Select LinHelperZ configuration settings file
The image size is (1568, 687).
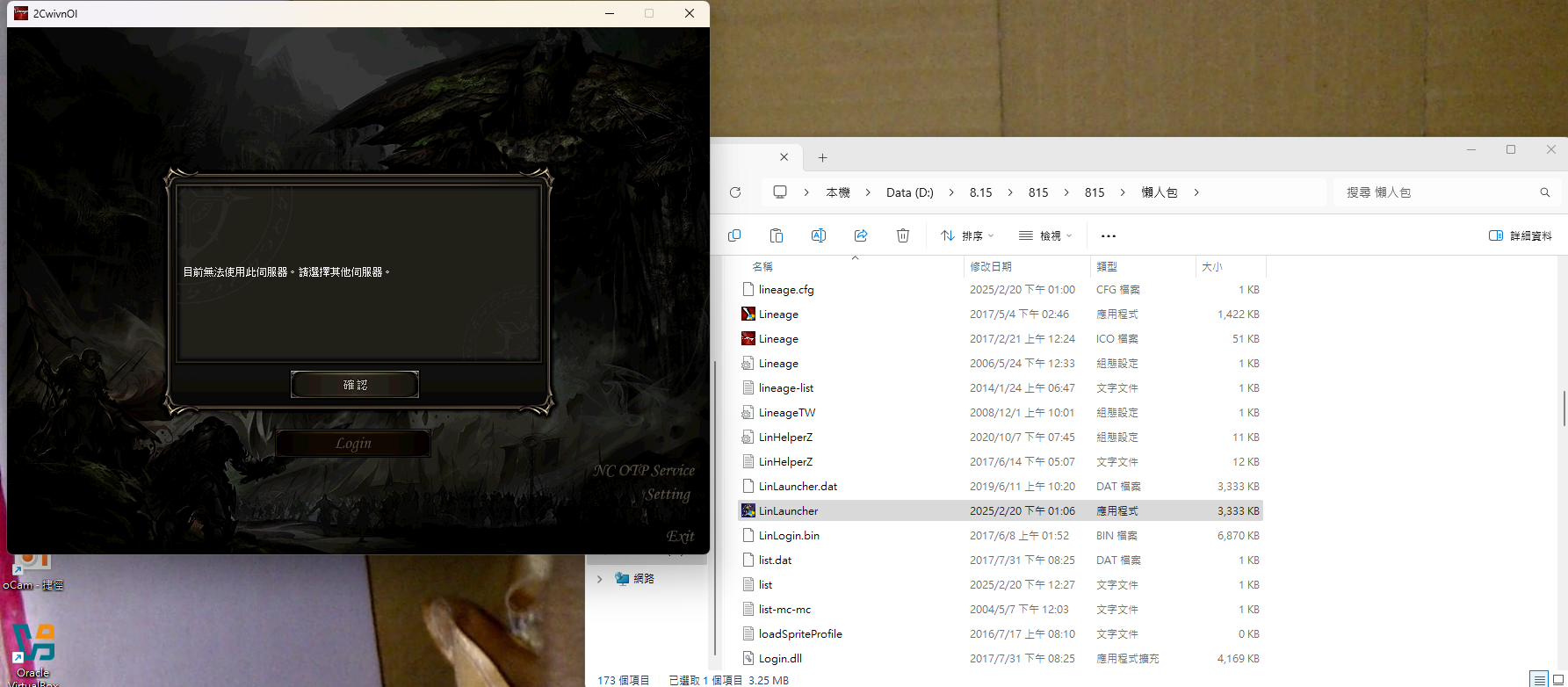[1001, 437]
